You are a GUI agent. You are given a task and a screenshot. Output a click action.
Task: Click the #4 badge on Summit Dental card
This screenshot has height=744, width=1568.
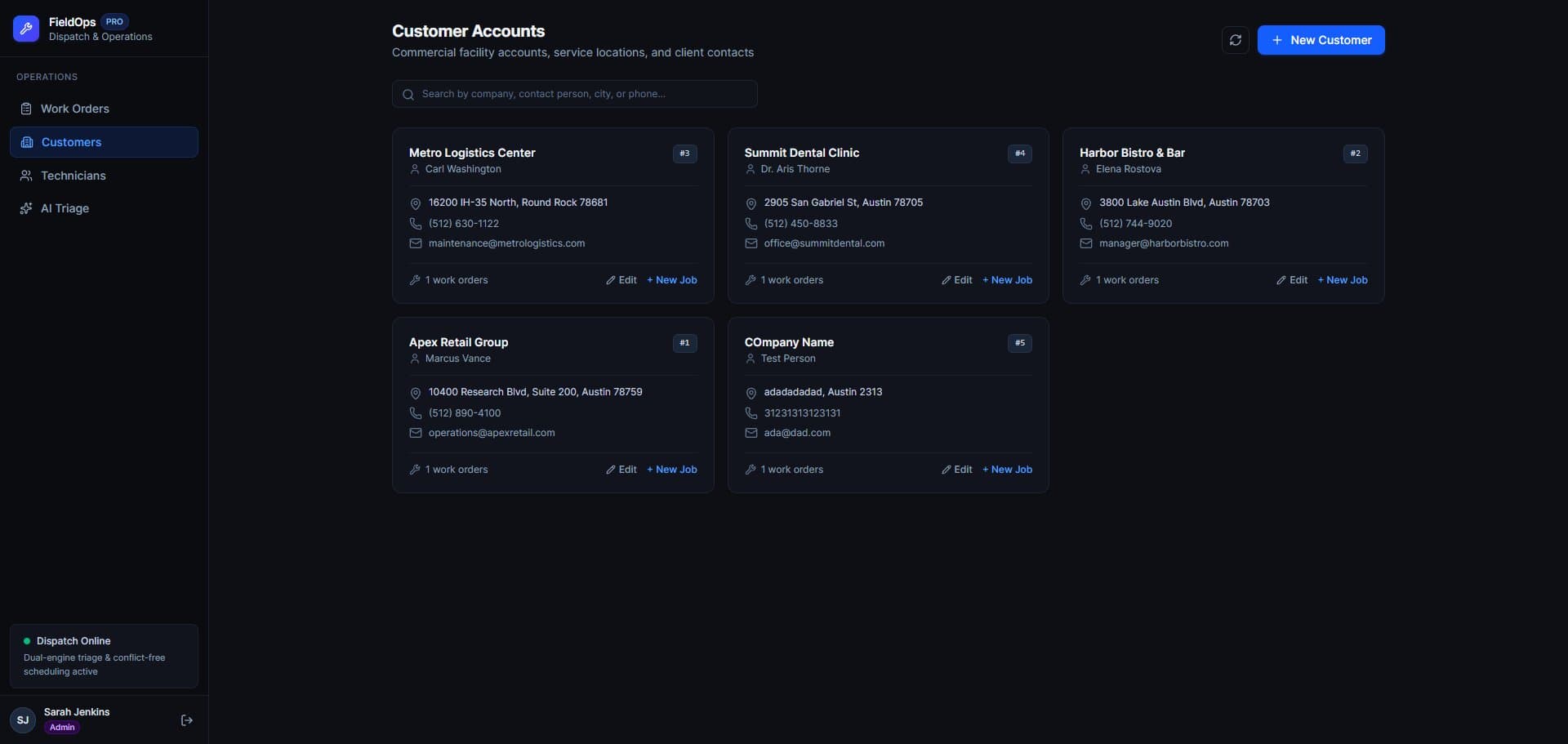coord(1020,154)
